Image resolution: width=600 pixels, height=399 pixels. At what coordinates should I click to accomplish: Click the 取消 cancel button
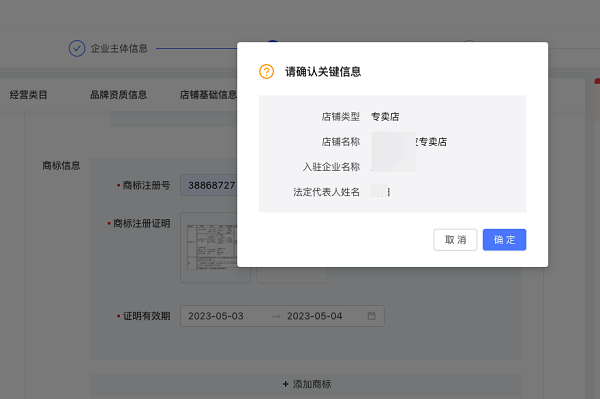455,240
